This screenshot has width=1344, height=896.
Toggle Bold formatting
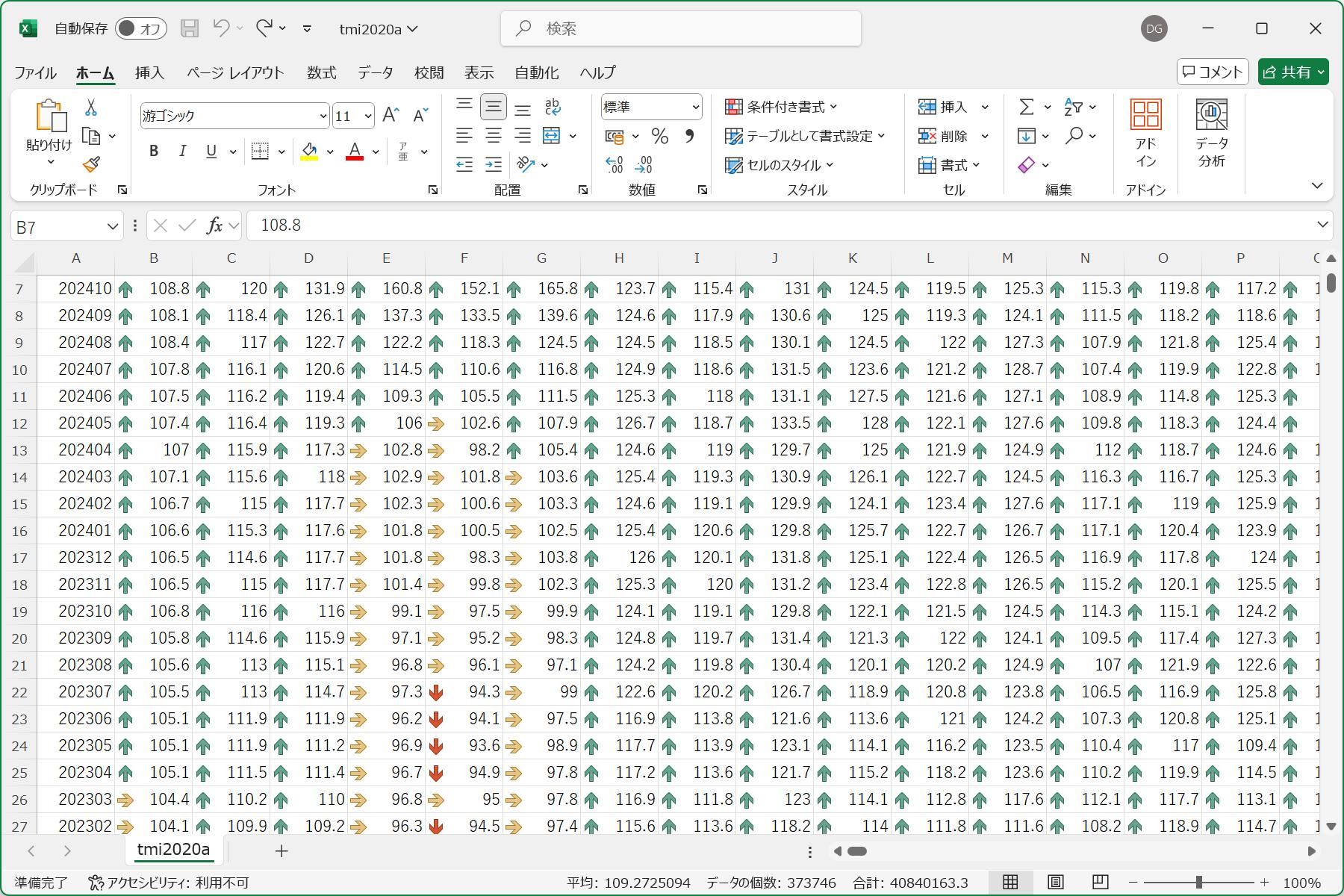154,152
